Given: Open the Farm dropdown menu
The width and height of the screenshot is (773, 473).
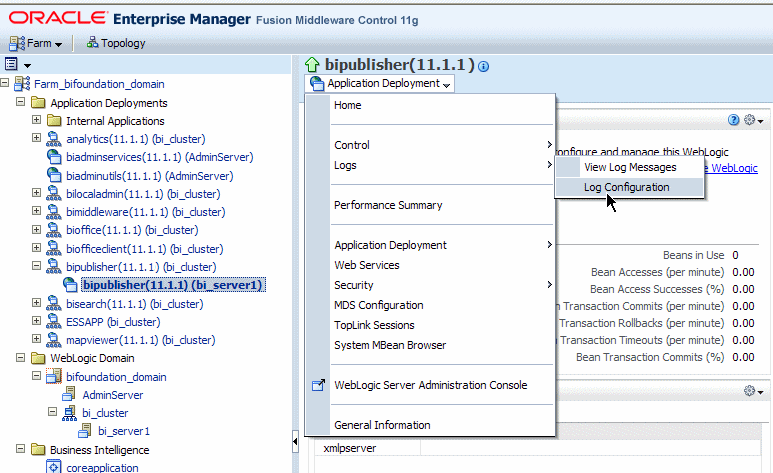Looking at the screenshot, I should pyautogui.click(x=35, y=43).
